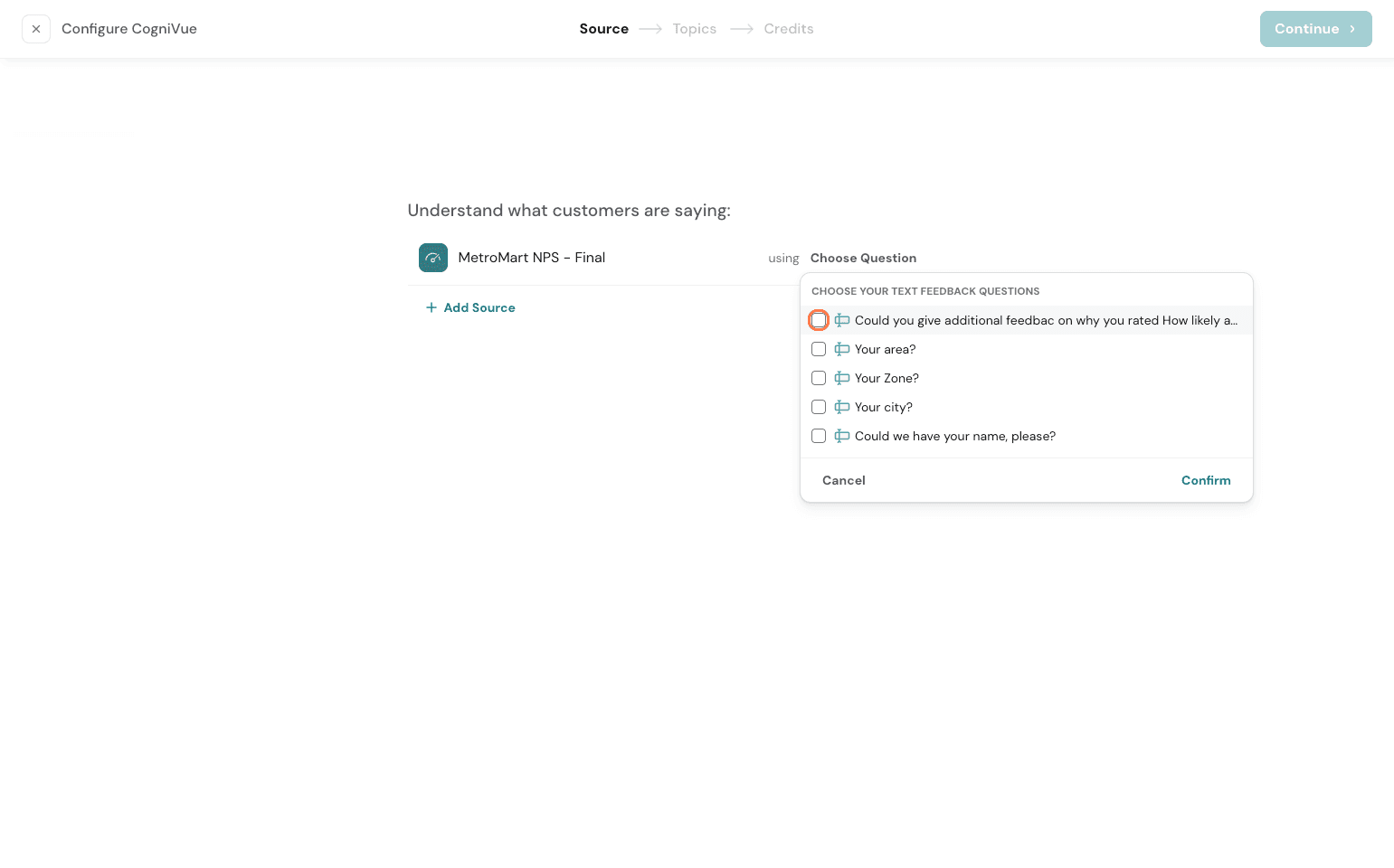Screen dimensions: 1394x868
Task: Collapse the Choose Question dropdown
Action: click(x=863, y=258)
